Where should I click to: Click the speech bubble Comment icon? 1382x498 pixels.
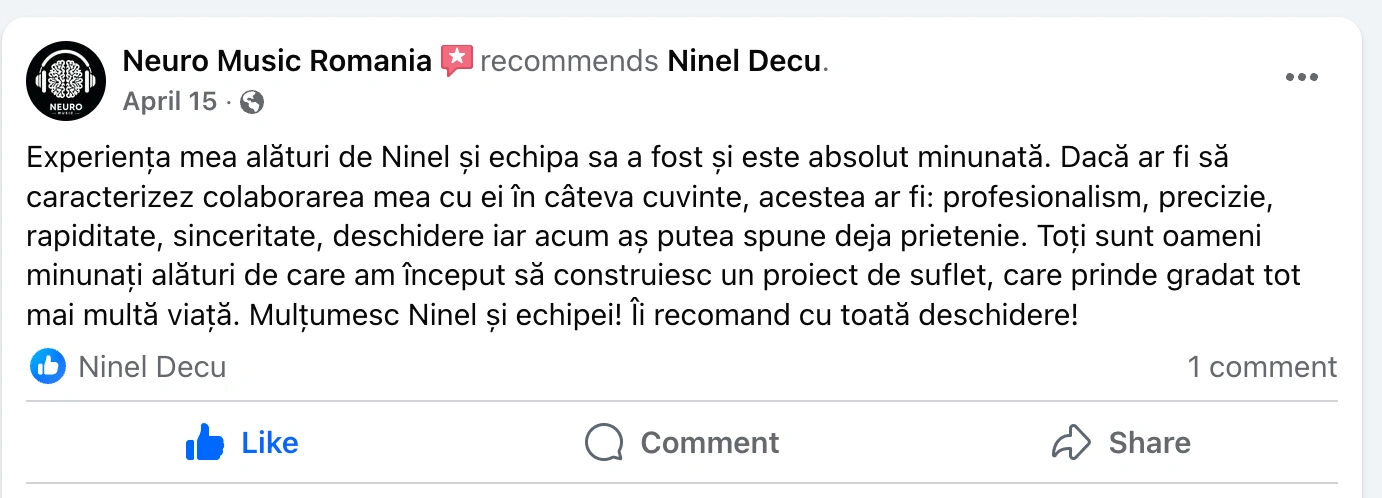604,442
